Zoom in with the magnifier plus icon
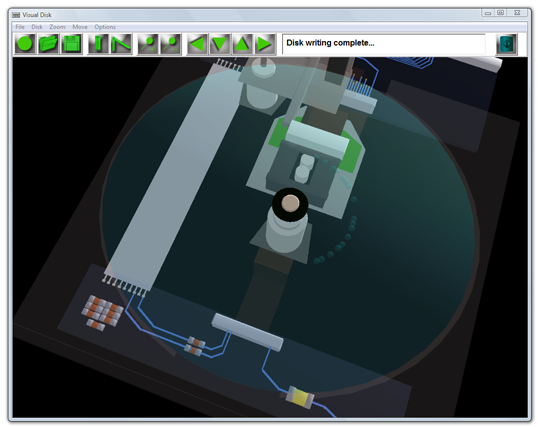The height and width of the screenshot is (427, 538). 148,44
